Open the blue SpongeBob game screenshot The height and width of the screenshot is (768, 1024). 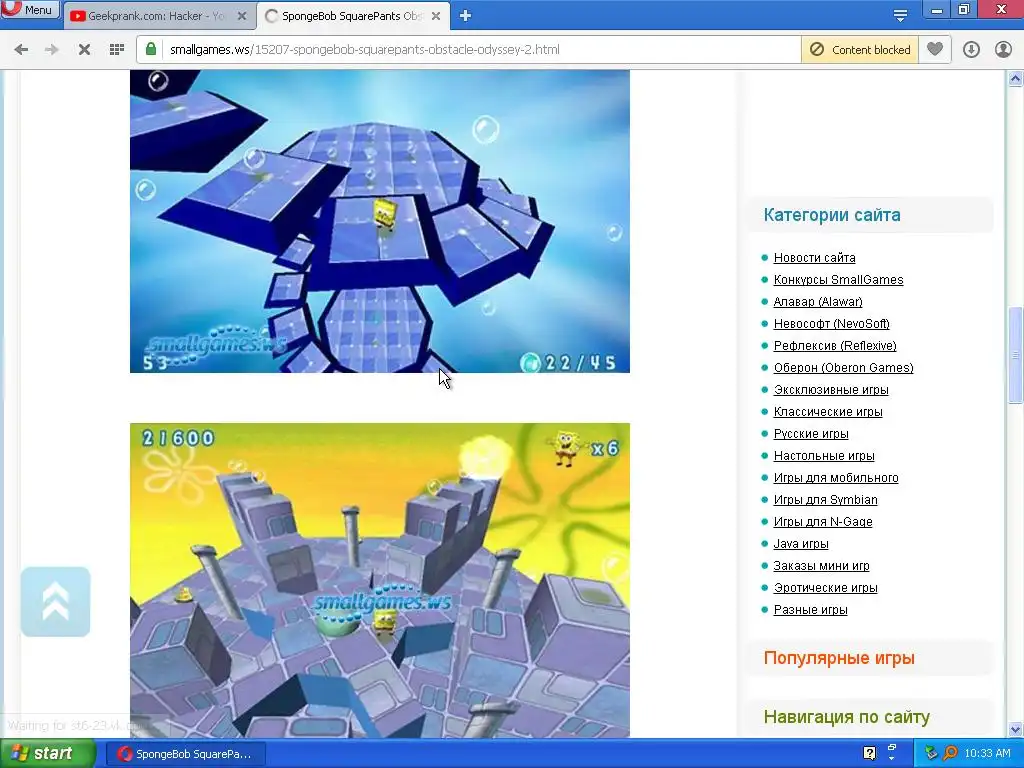(x=379, y=221)
